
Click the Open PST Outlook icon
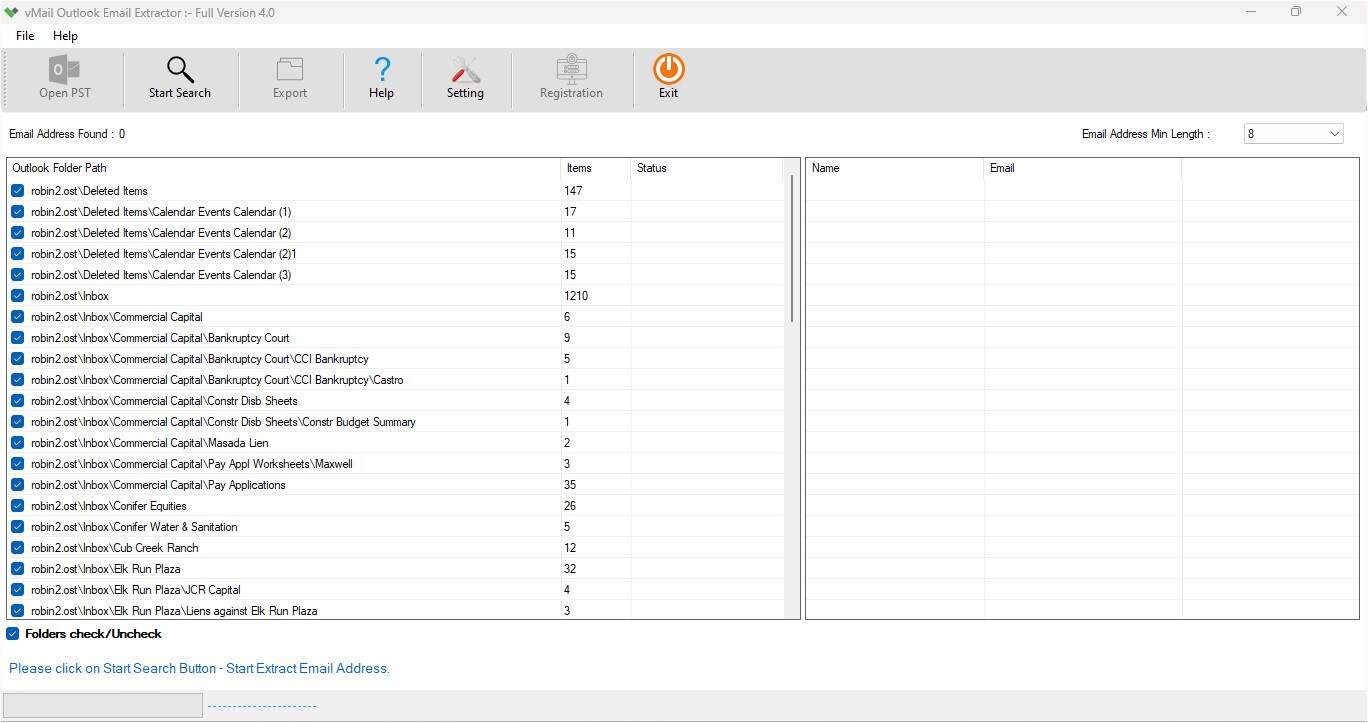coord(65,69)
